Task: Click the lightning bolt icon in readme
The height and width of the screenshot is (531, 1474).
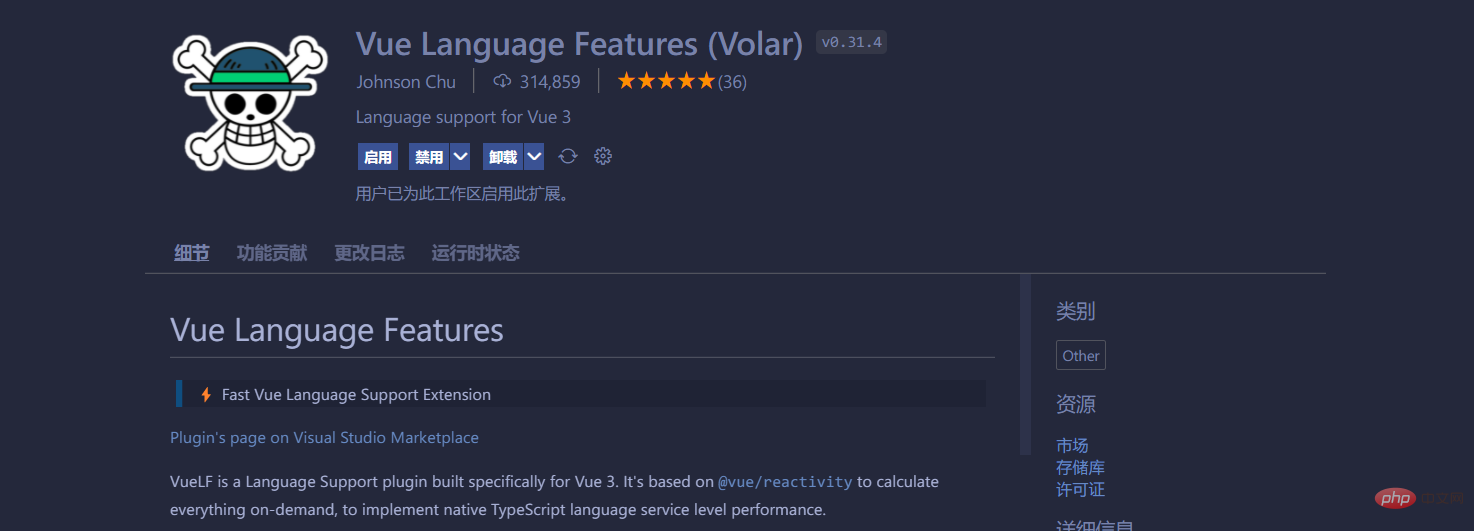Action: tap(206, 394)
